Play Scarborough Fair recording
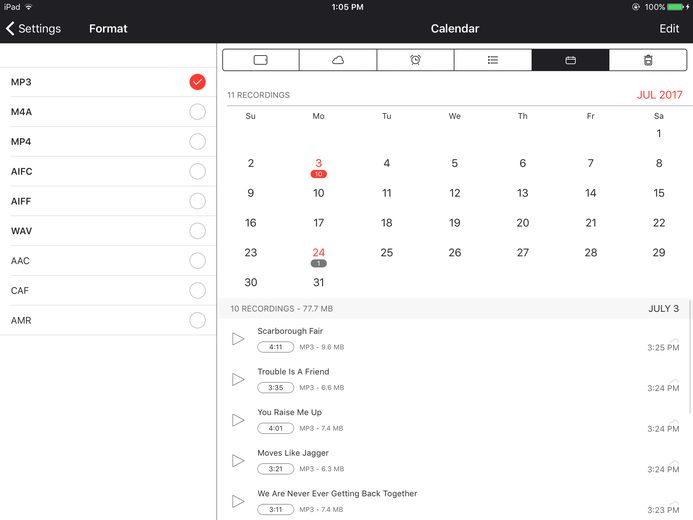The height and width of the screenshot is (520, 693). tap(238, 339)
